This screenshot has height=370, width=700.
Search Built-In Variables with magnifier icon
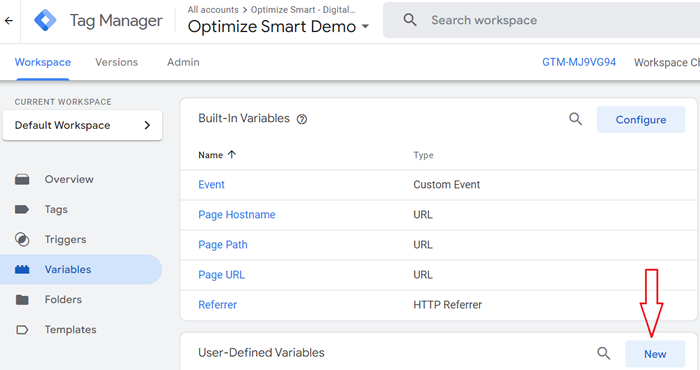point(575,119)
